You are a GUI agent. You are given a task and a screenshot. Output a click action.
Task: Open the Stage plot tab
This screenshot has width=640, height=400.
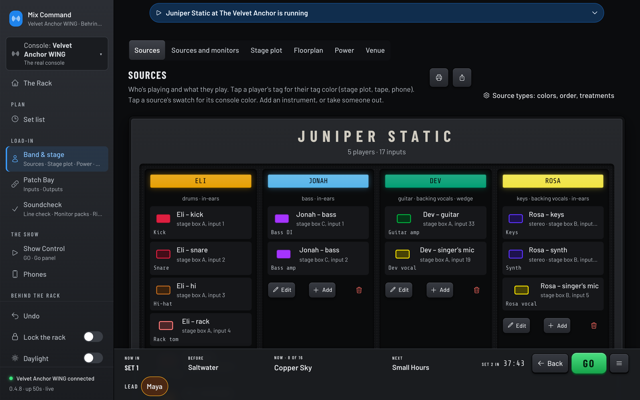(x=266, y=50)
